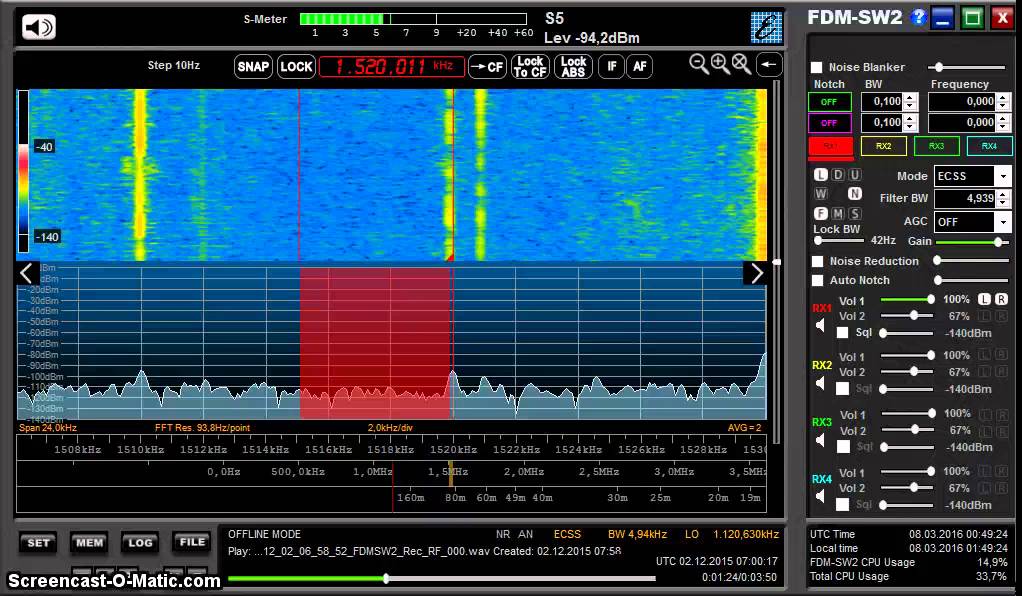Select the RX4 receiver tab

pyautogui.click(x=989, y=146)
